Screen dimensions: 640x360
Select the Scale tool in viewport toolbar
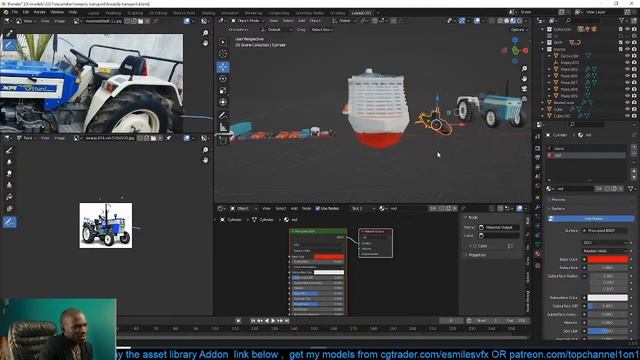click(x=223, y=91)
